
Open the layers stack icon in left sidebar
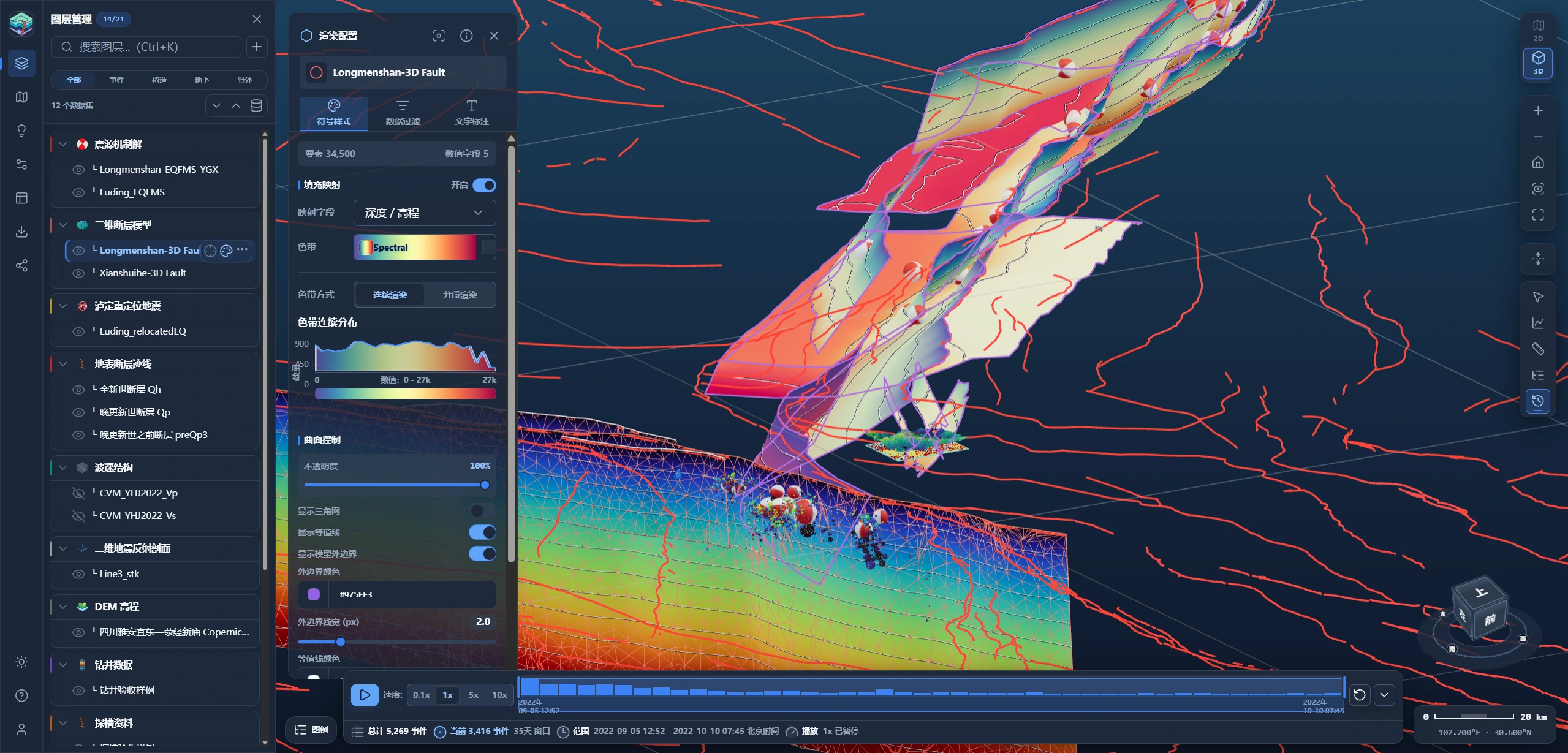pos(21,63)
